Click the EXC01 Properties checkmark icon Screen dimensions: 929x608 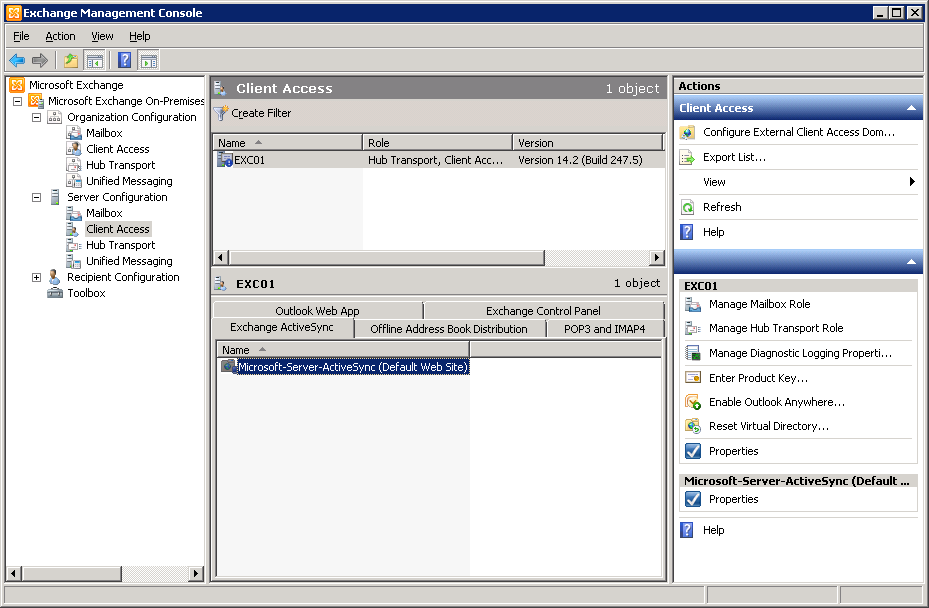693,451
